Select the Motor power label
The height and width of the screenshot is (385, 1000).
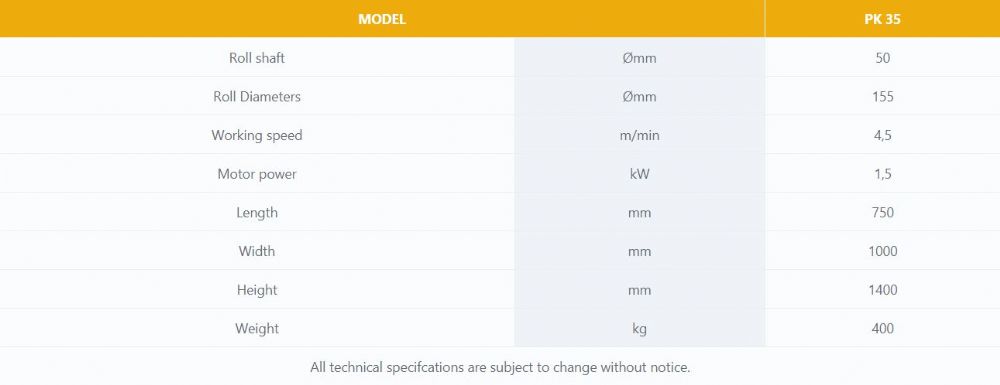pos(257,174)
